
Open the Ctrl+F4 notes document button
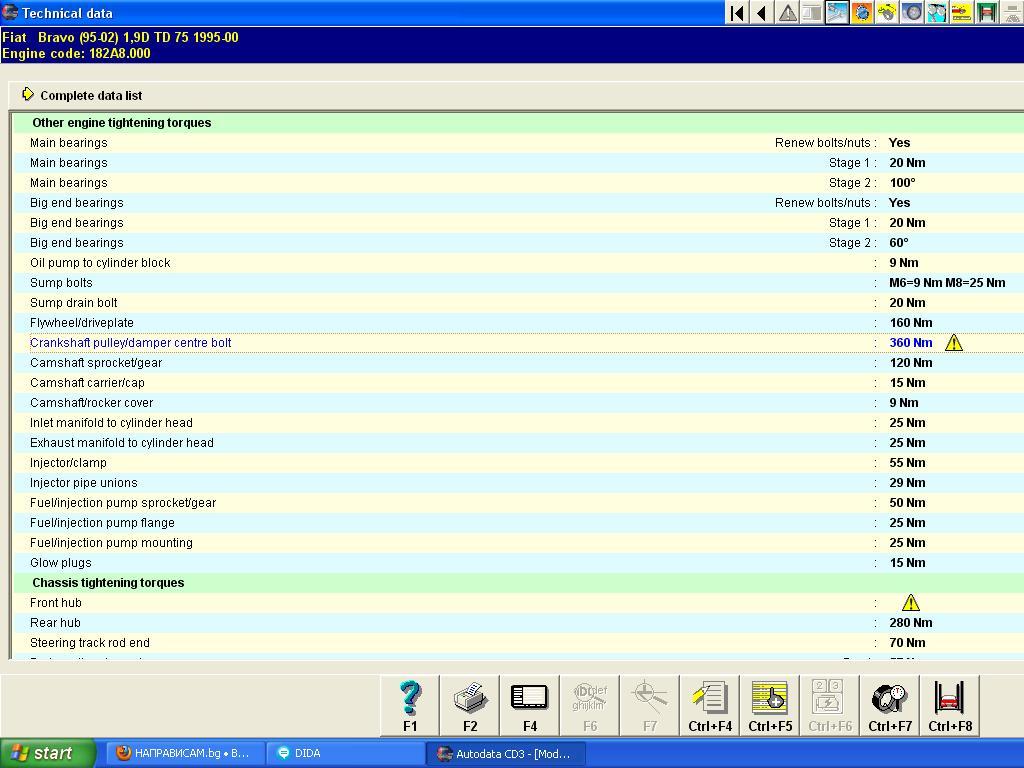click(710, 705)
